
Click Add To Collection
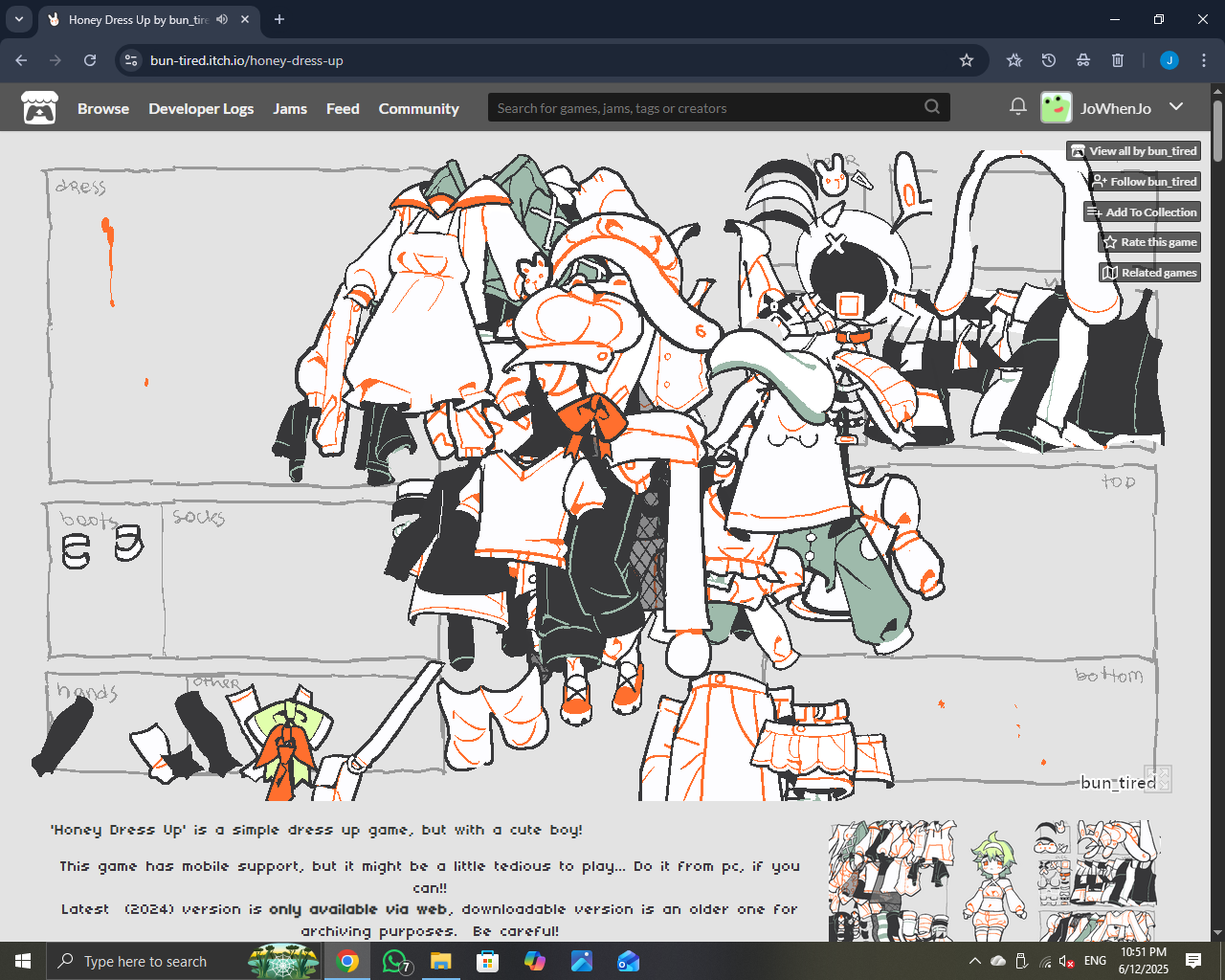pos(1142,212)
